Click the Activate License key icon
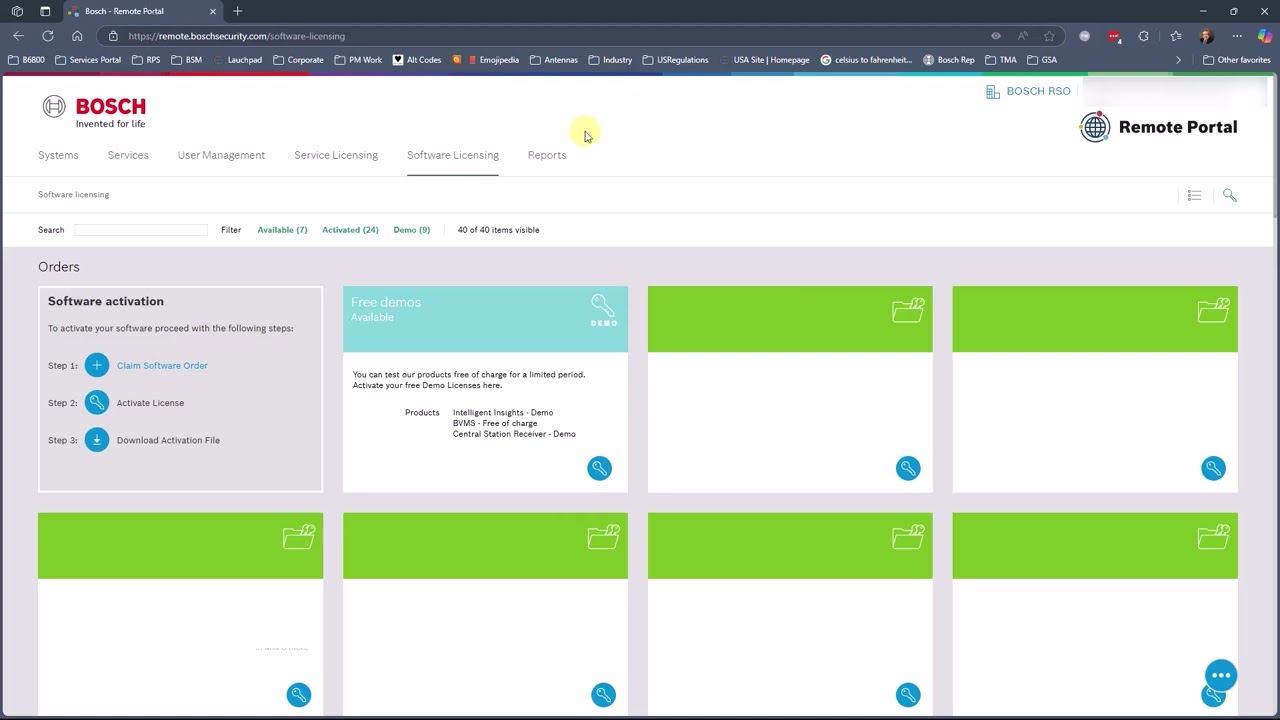Screen dimensions: 1280x720 [97, 403]
